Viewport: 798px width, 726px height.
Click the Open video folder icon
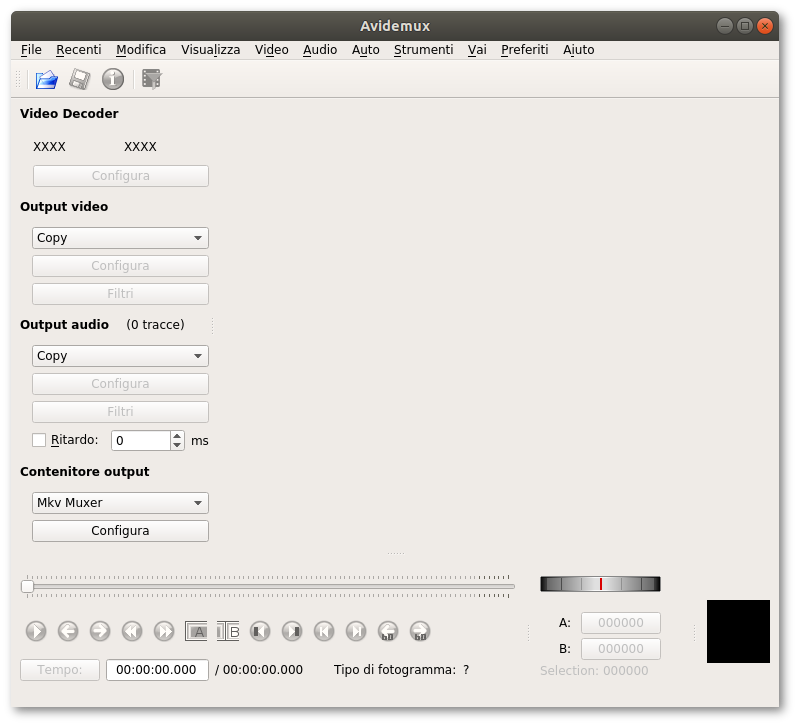coord(46,79)
